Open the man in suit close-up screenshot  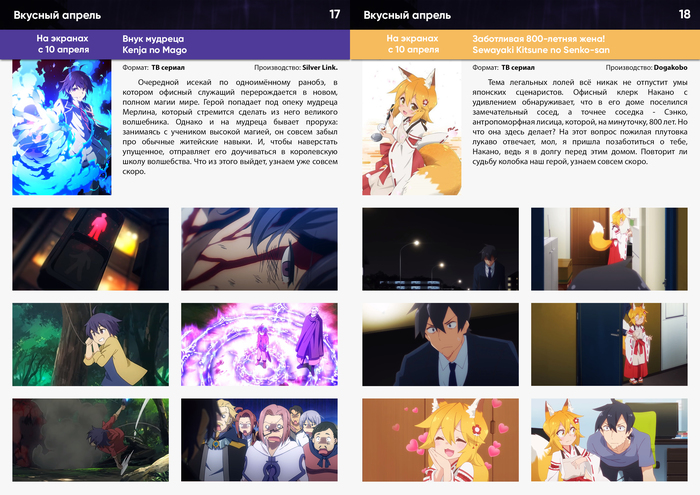pos(441,345)
